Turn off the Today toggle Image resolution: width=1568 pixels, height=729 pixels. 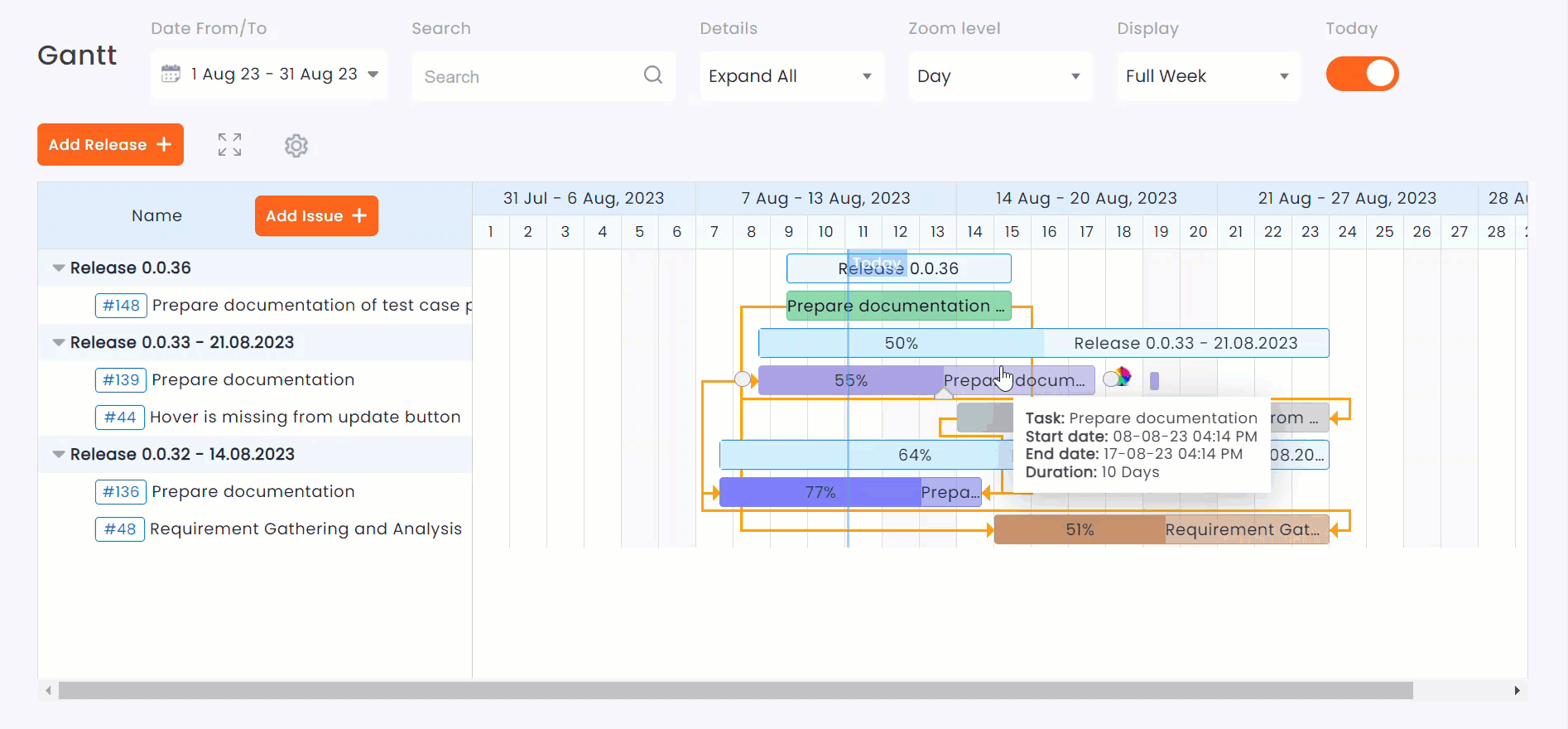point(1362,74)
